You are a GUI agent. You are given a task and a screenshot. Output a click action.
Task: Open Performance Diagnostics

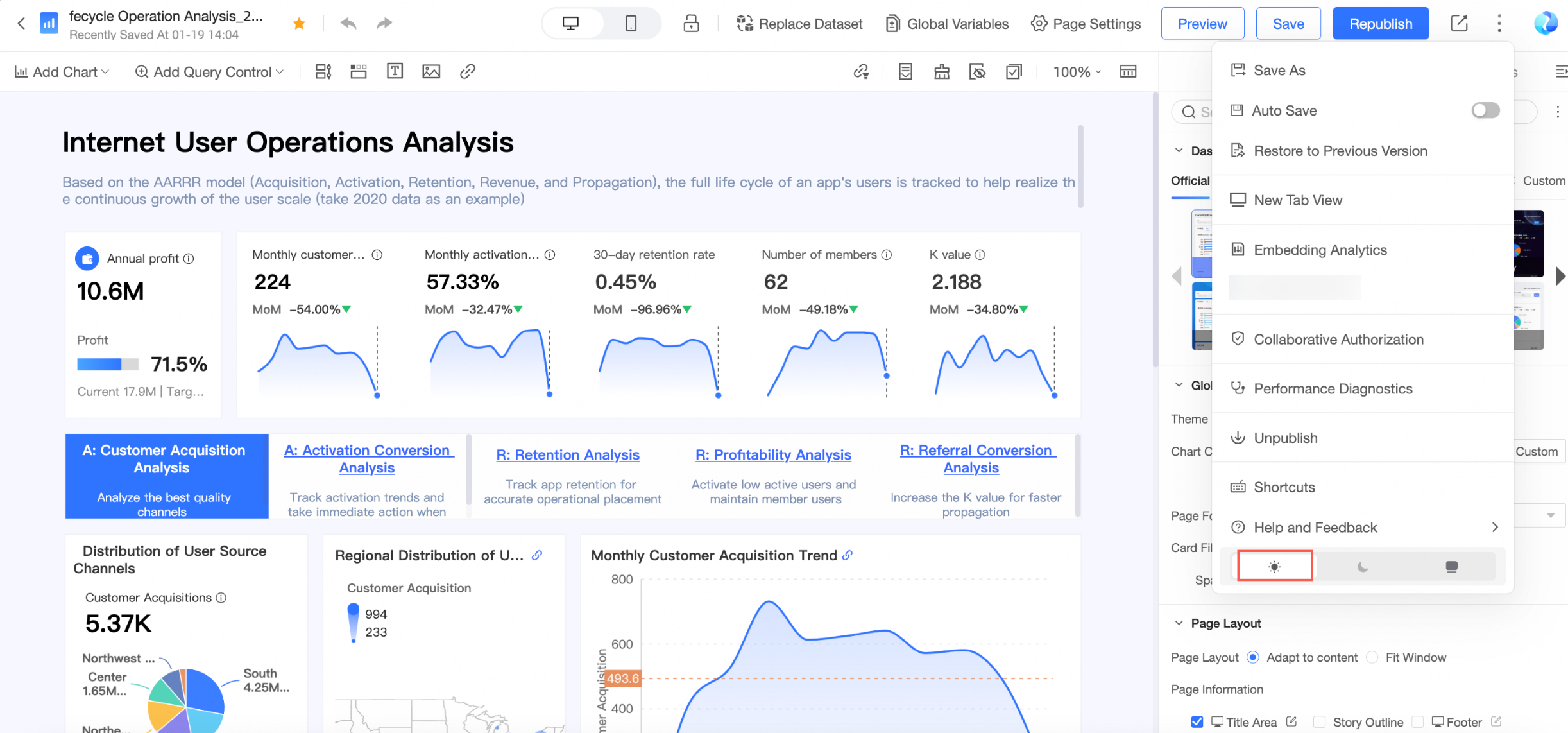1363,389
